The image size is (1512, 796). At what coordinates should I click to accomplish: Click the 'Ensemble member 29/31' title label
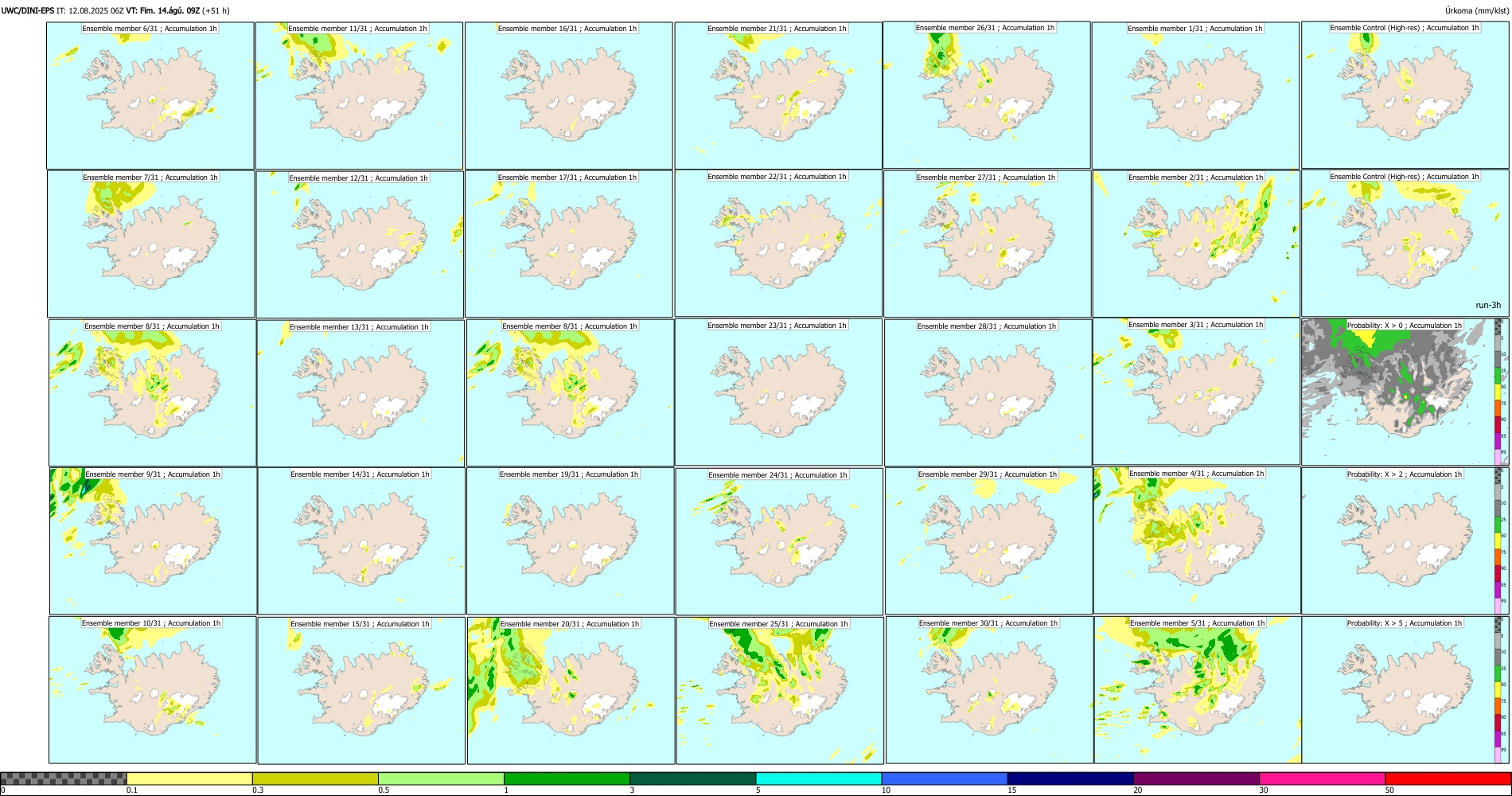[988, 474]
